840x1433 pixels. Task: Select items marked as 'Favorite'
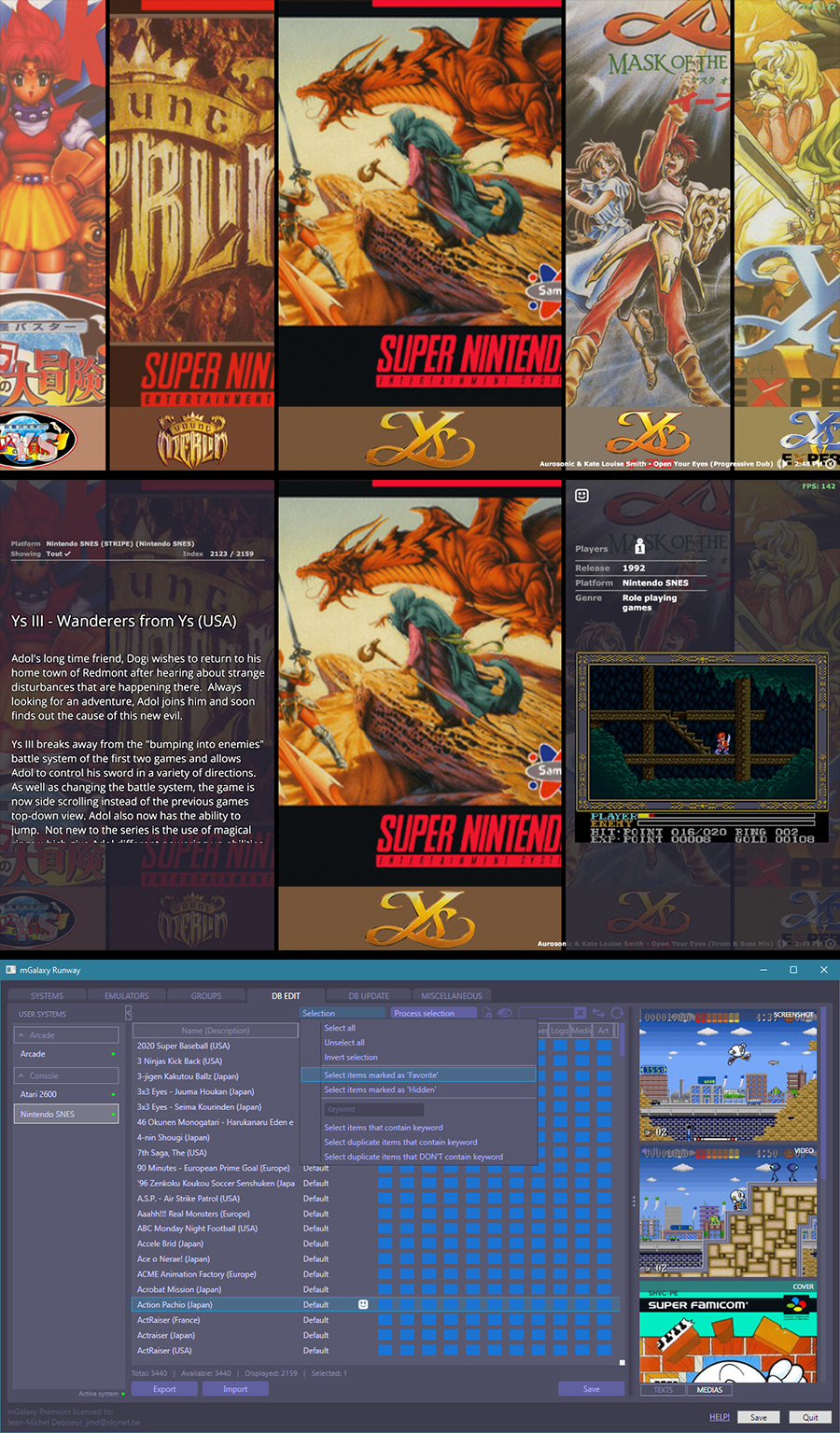pos(418,1075)
